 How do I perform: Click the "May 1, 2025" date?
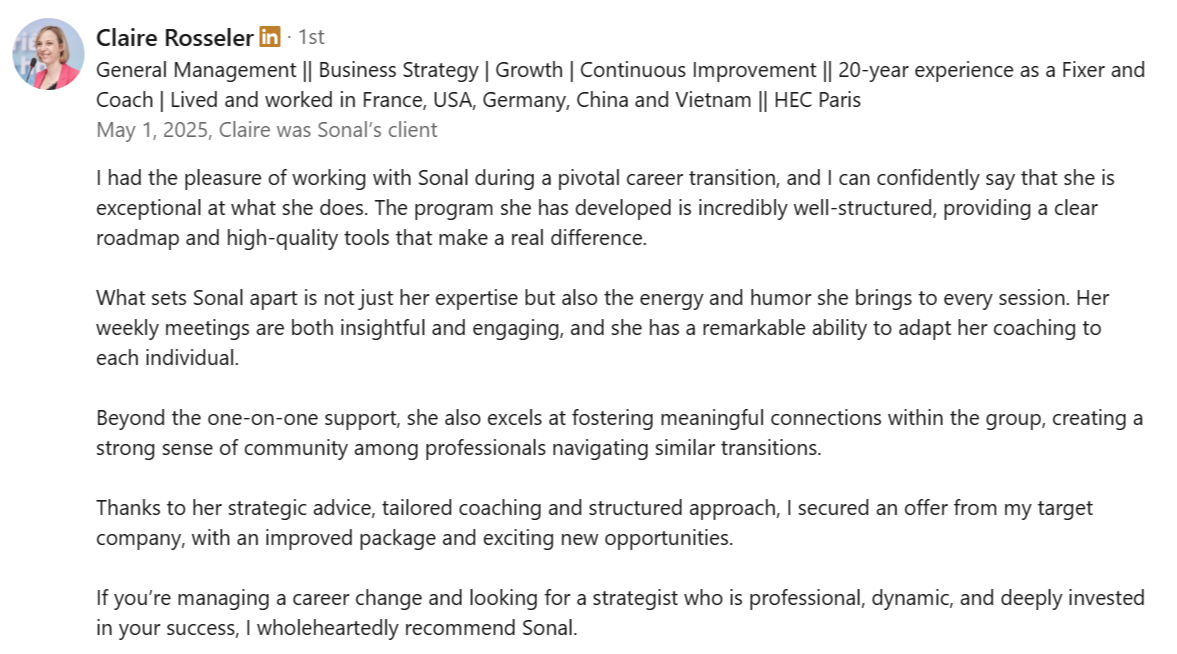click(152, 130)
